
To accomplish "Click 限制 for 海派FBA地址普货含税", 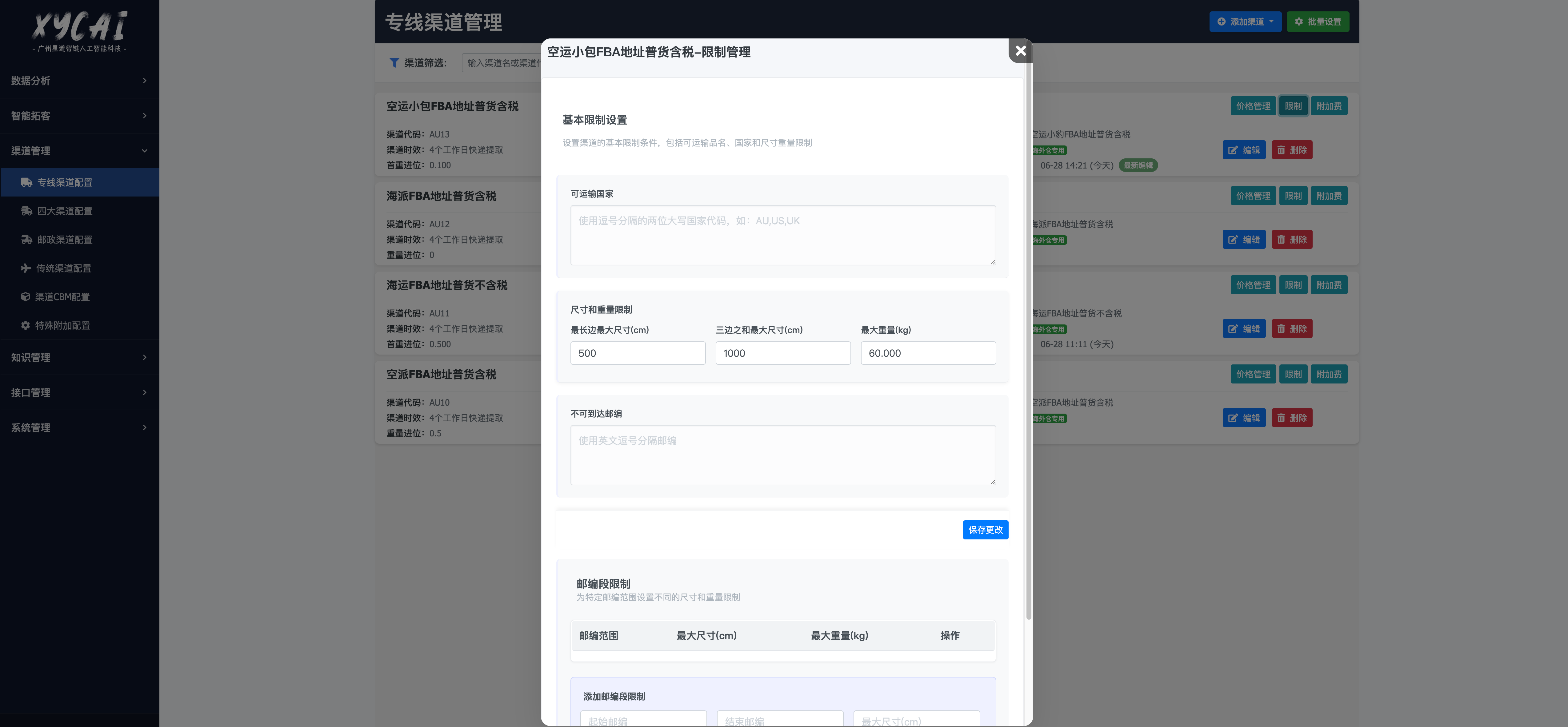I will (1294, 196).
